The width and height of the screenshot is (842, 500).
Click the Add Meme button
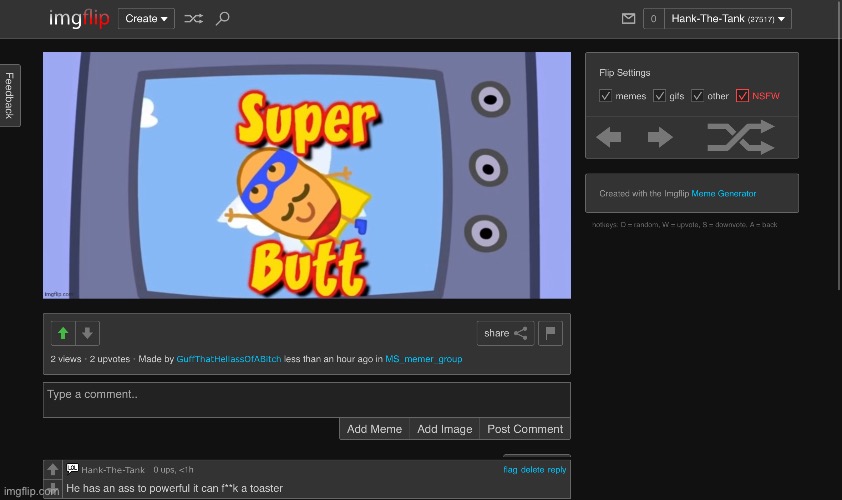coord(374,429)
